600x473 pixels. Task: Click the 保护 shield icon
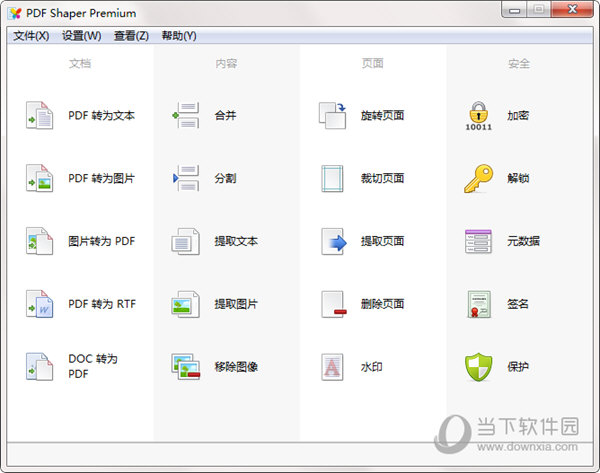click(x=478, y=367)
